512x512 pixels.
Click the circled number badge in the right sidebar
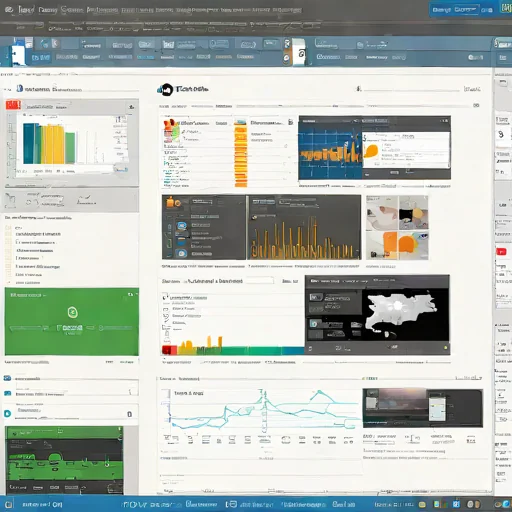click(x=500, y=134)
